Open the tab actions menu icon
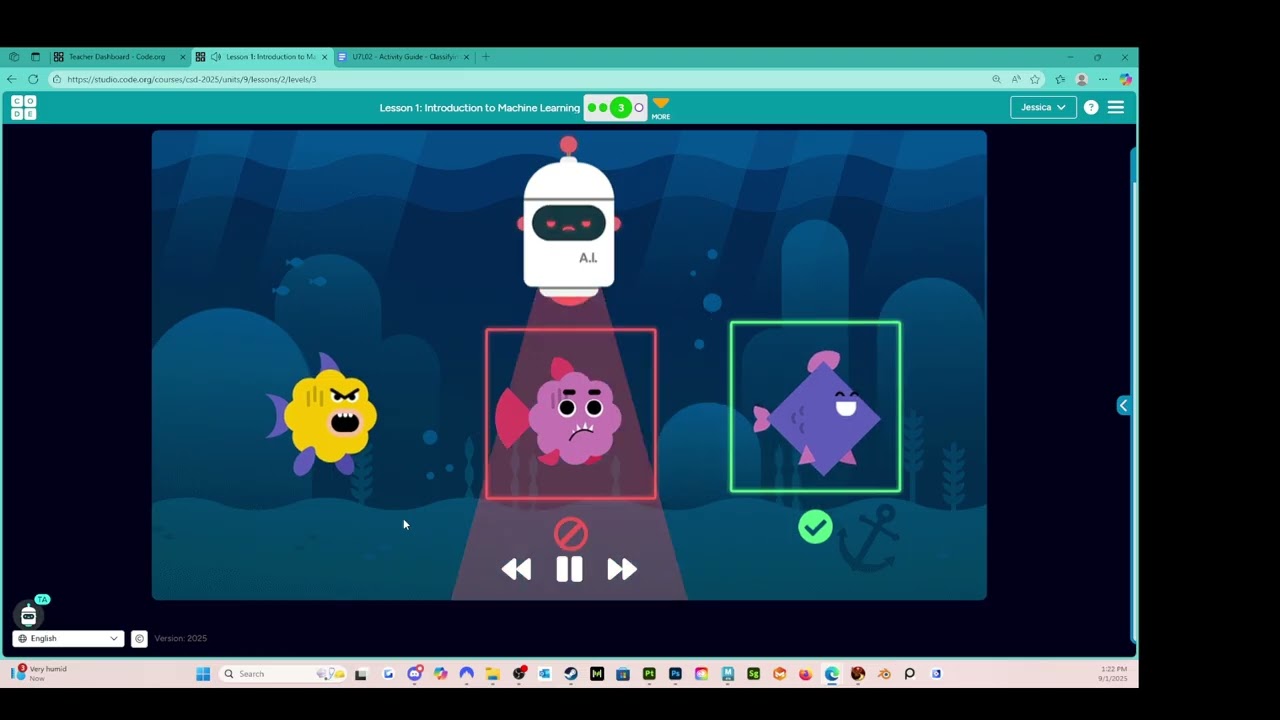The width and height of the screenshot is (1280, 720). coord(35,57)
